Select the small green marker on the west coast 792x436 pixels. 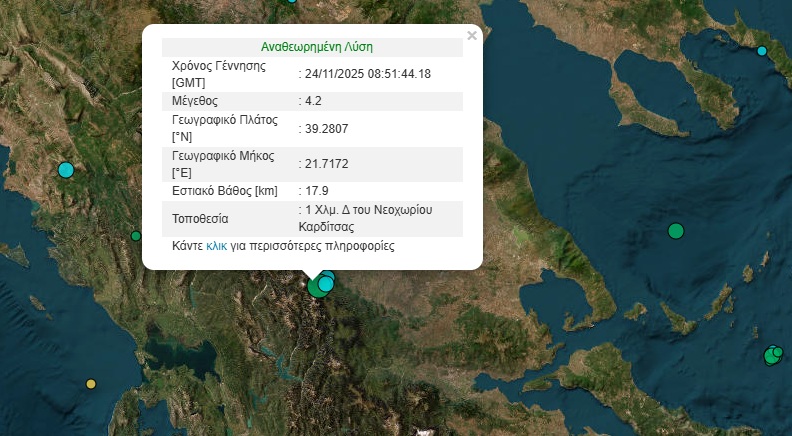136,236
